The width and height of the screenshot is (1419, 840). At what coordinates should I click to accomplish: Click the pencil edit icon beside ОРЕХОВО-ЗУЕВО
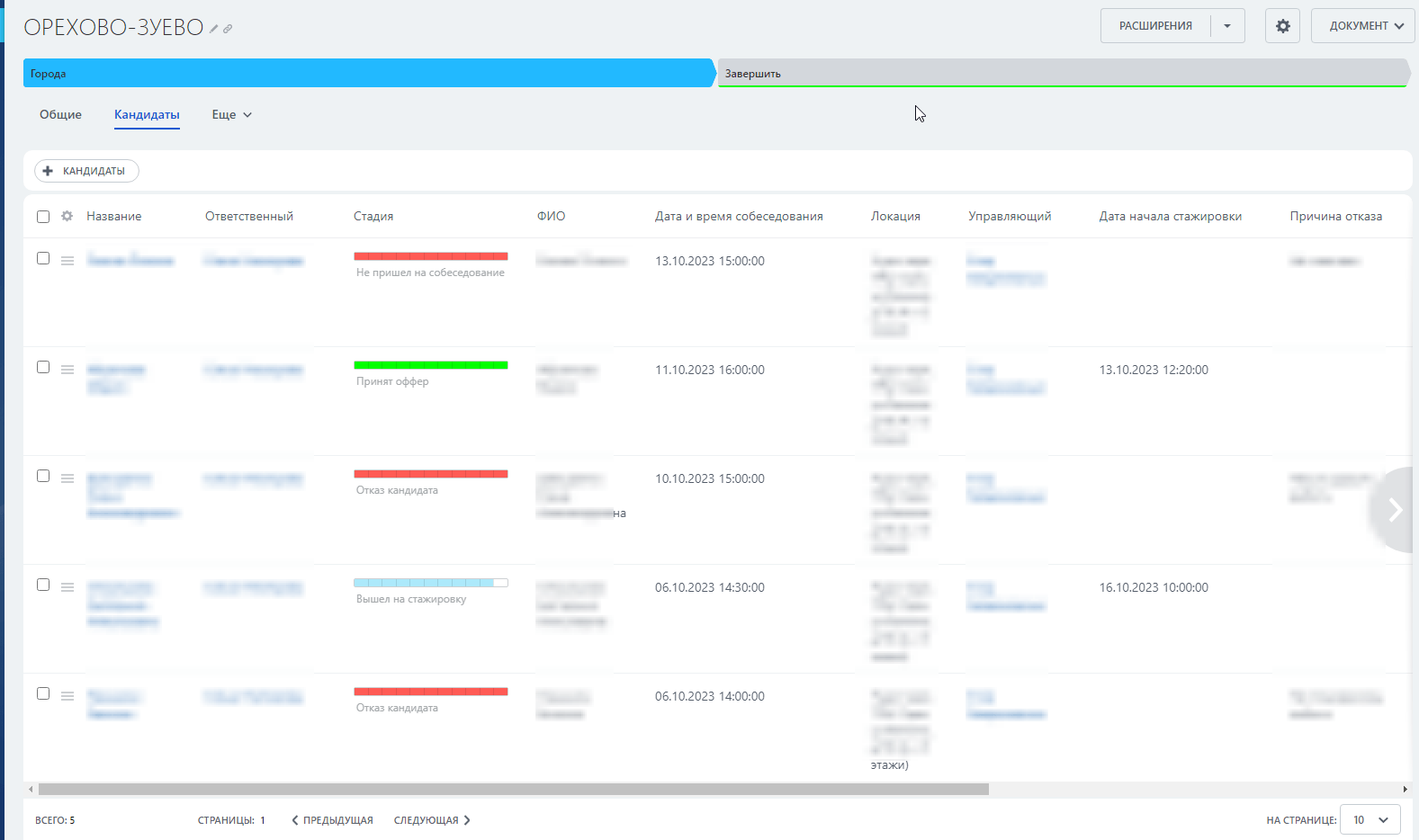[214, 29]
